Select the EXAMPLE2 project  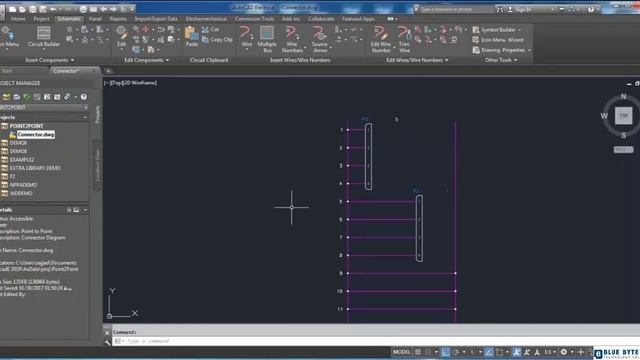(22, 160)
